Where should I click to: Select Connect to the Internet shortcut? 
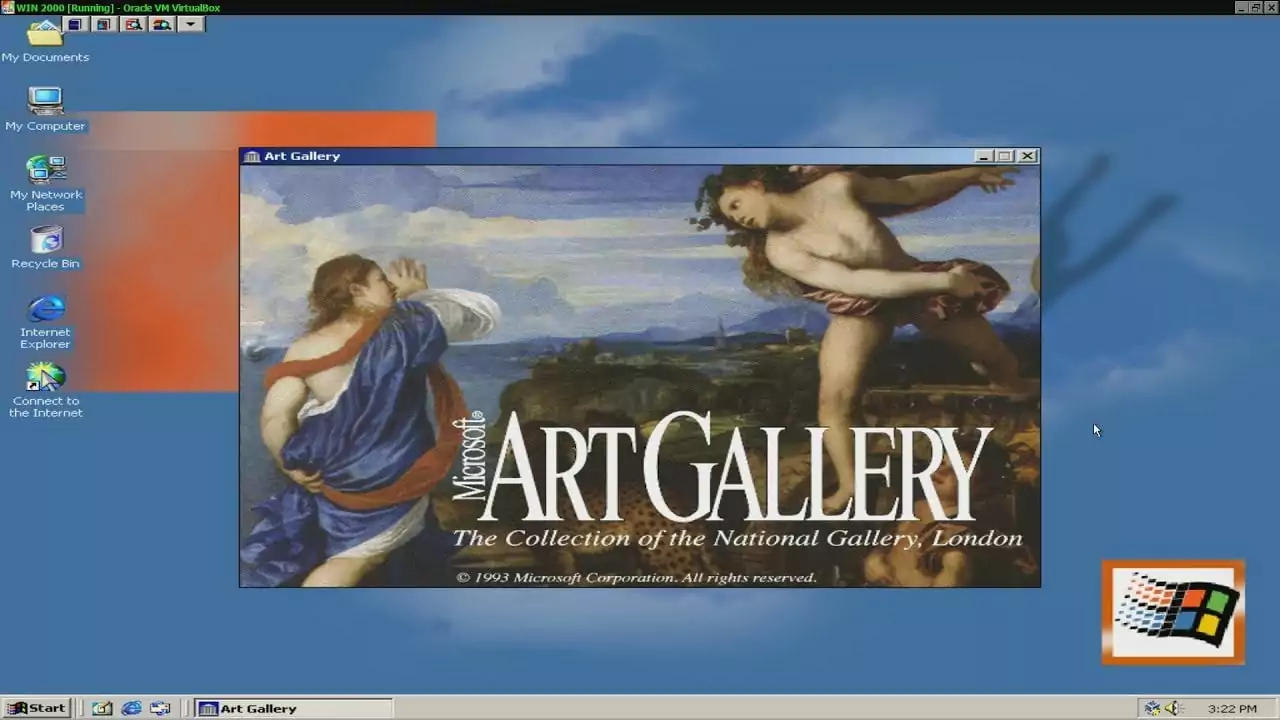(x=45, y=390)
